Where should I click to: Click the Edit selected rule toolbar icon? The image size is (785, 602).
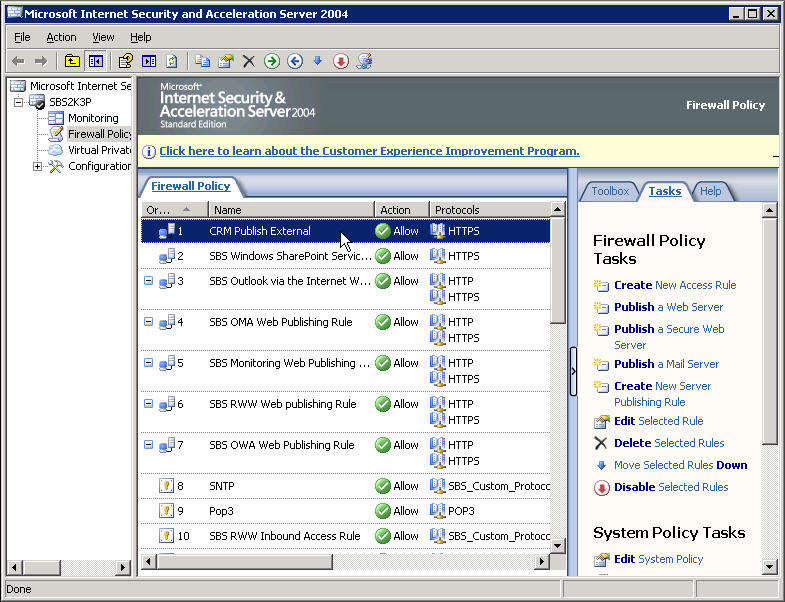coord(226,62)
